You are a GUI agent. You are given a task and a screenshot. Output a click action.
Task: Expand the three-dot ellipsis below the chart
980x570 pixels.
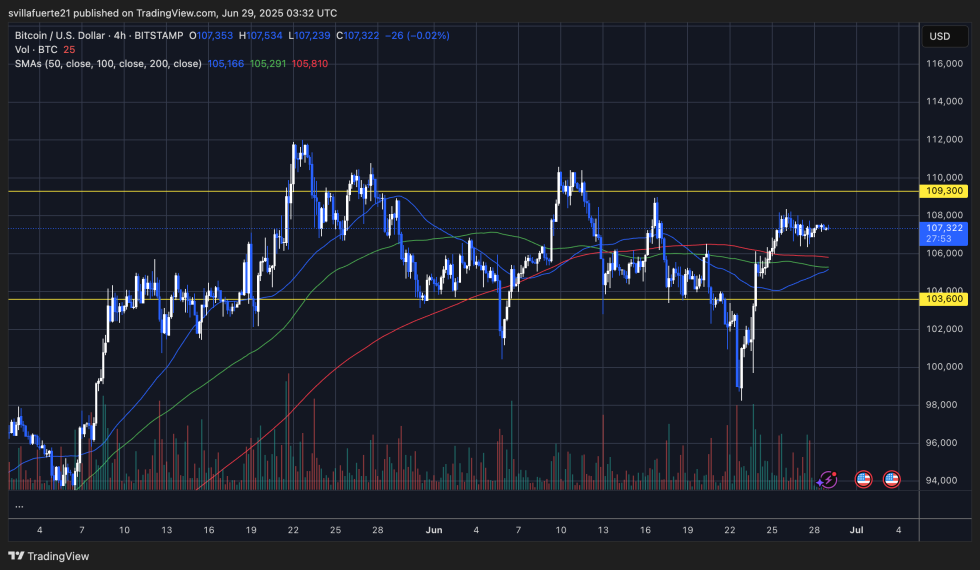coord(19,506)
